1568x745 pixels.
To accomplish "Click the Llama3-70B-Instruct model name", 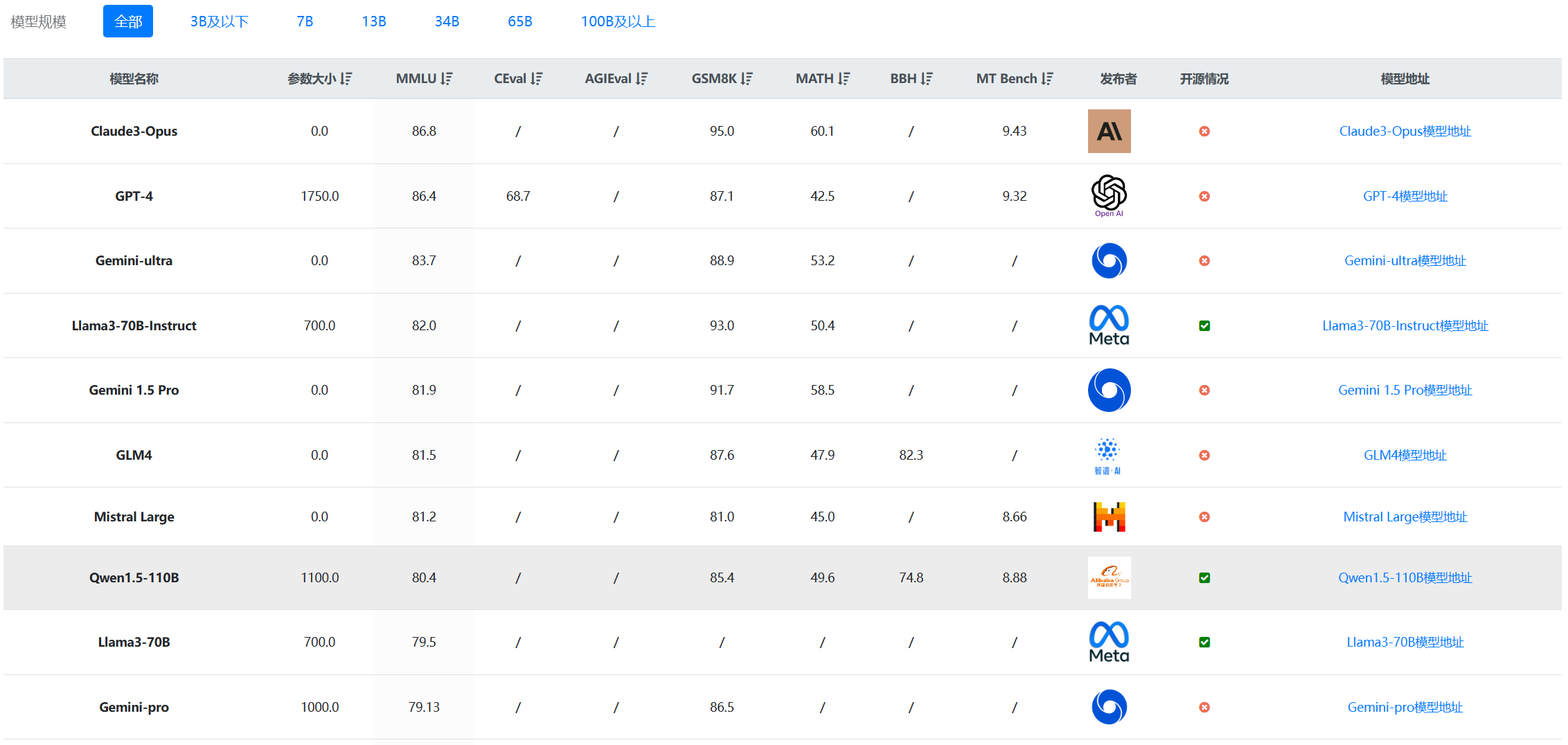I will 134,325.
